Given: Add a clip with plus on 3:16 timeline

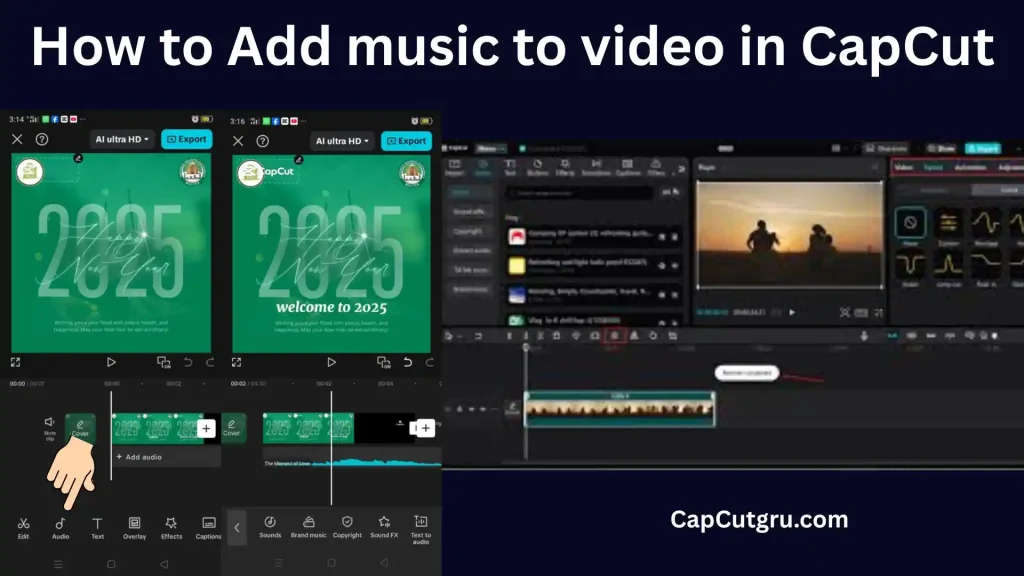Looking at the screenshot, I should (426, 428).
